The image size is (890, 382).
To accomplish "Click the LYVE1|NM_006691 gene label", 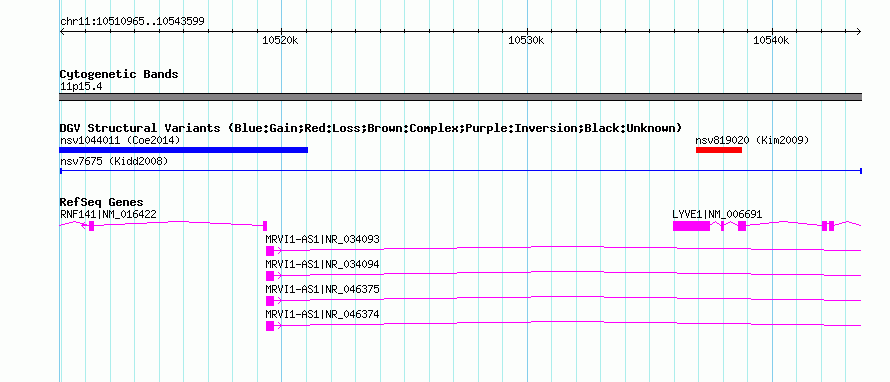I will [x=717, y=214].
